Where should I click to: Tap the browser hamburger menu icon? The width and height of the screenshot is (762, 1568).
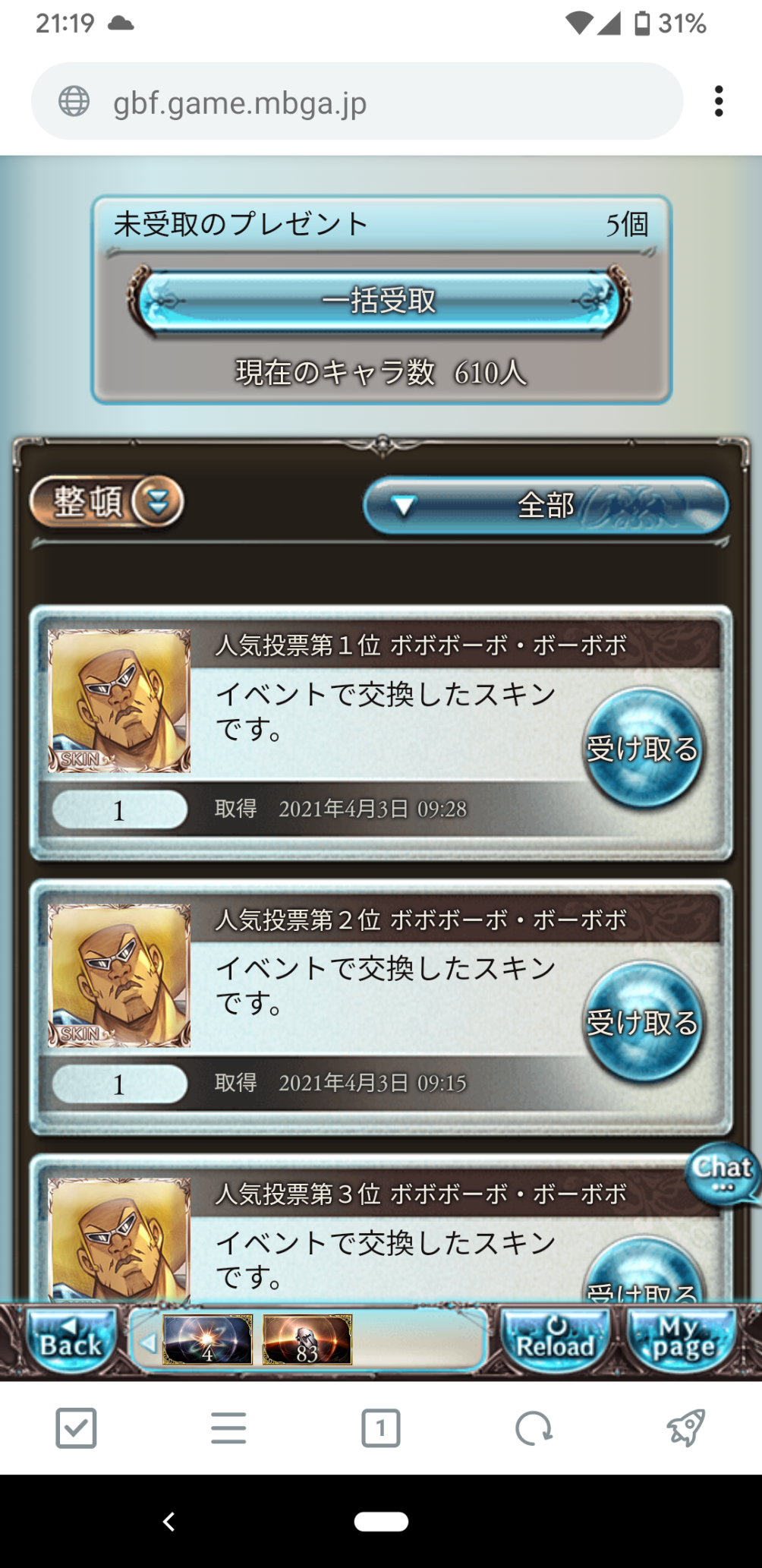pyautogui.click(x=228, y=1428)
